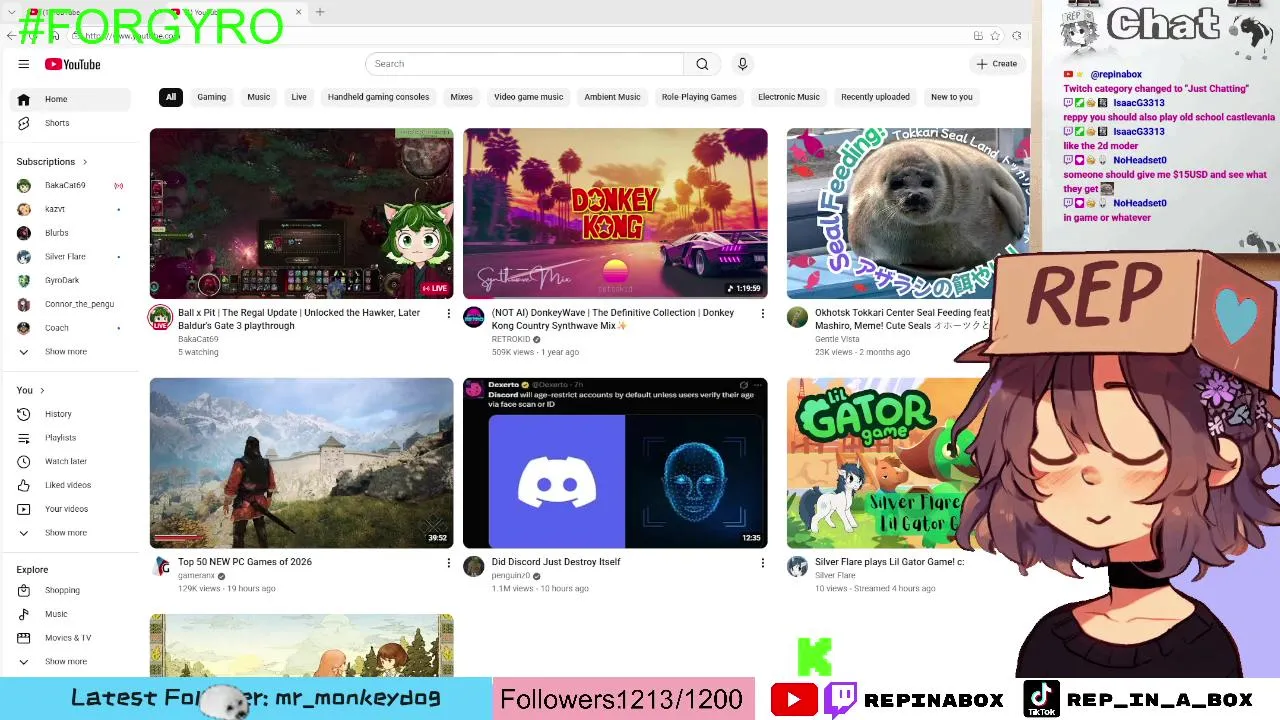The image size is (1280, 720).
Task: Click RETROKID channel name link
Action: coord(511,339)
